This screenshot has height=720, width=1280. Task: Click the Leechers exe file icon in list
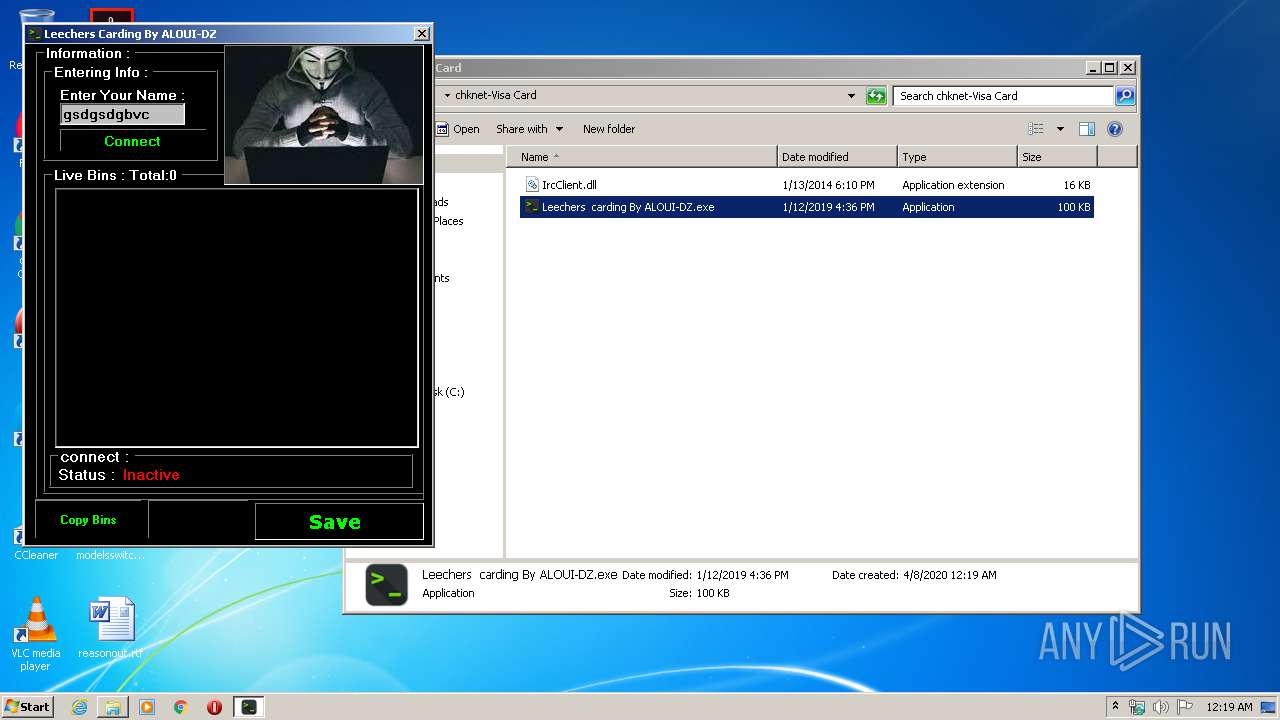pyautogui.click(x=532, y=207)
